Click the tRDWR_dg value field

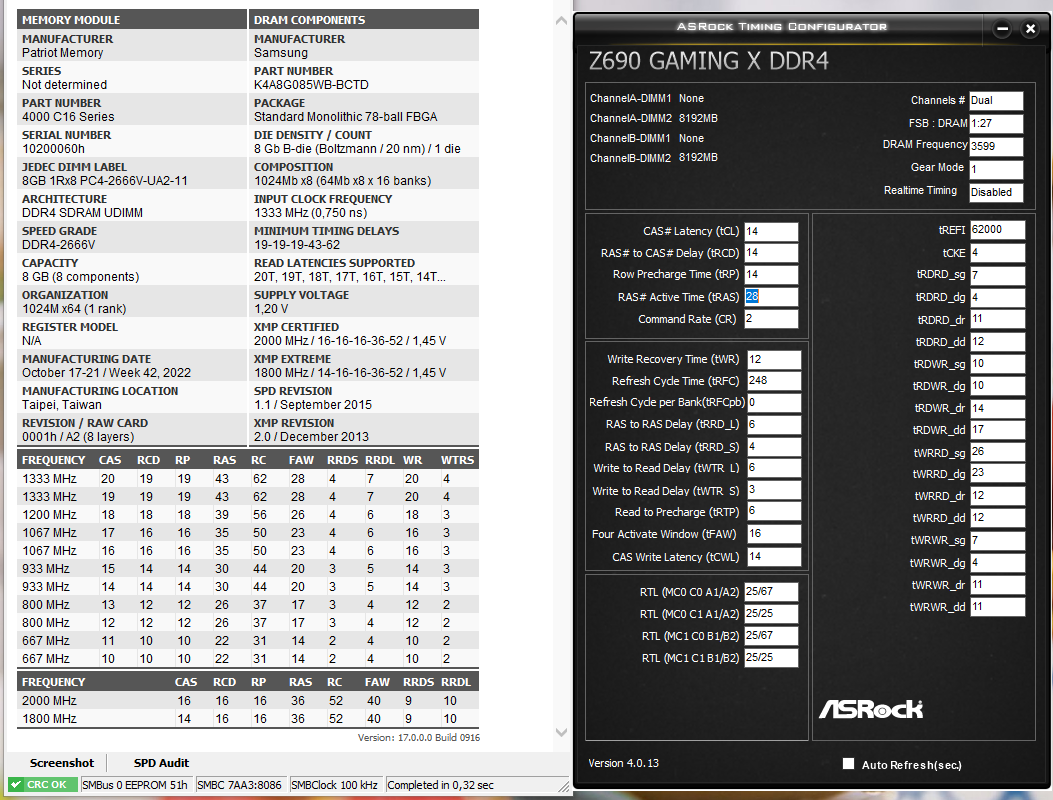coord(997,386)
